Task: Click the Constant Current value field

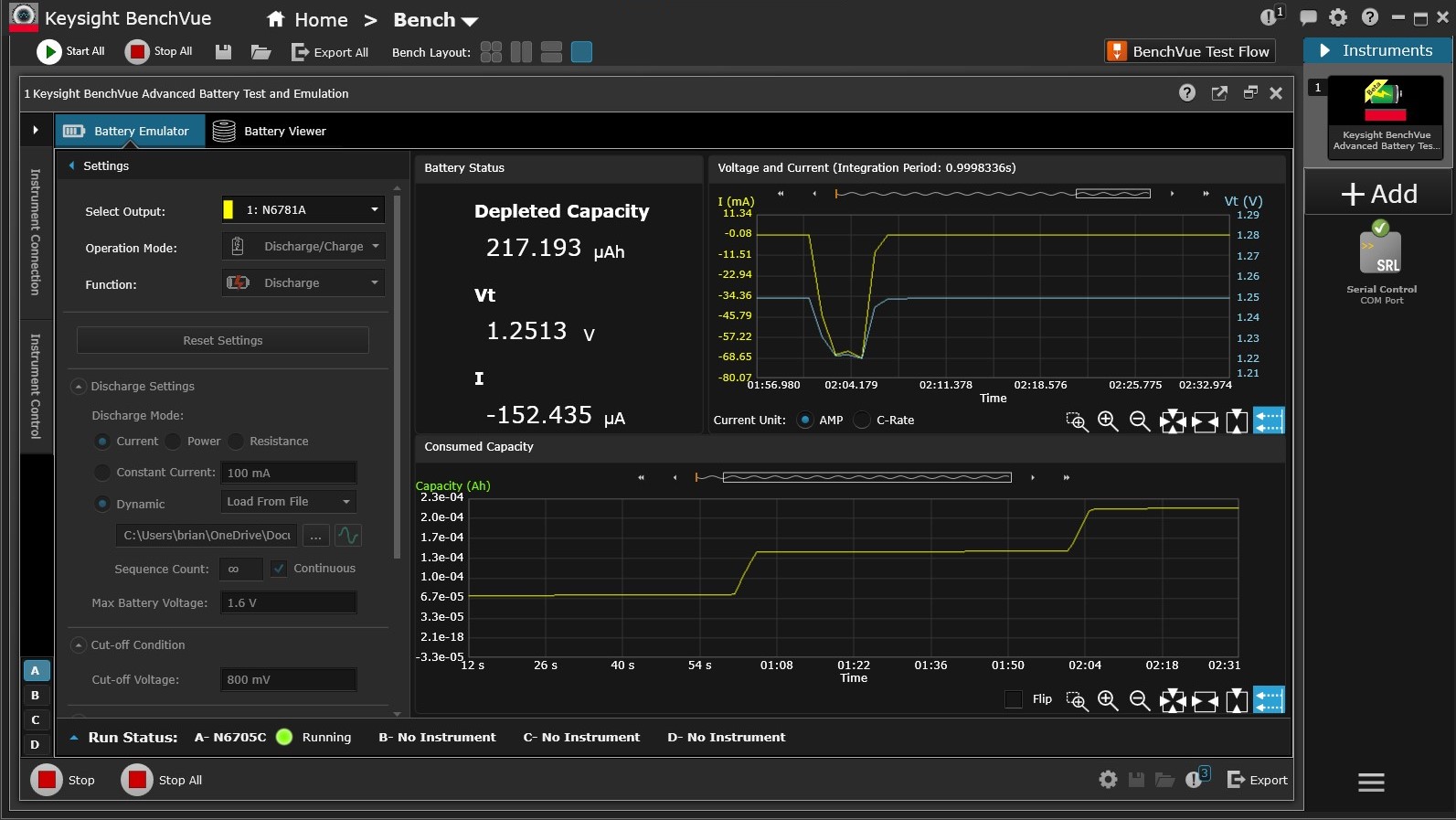Action: tap(289, 473)
